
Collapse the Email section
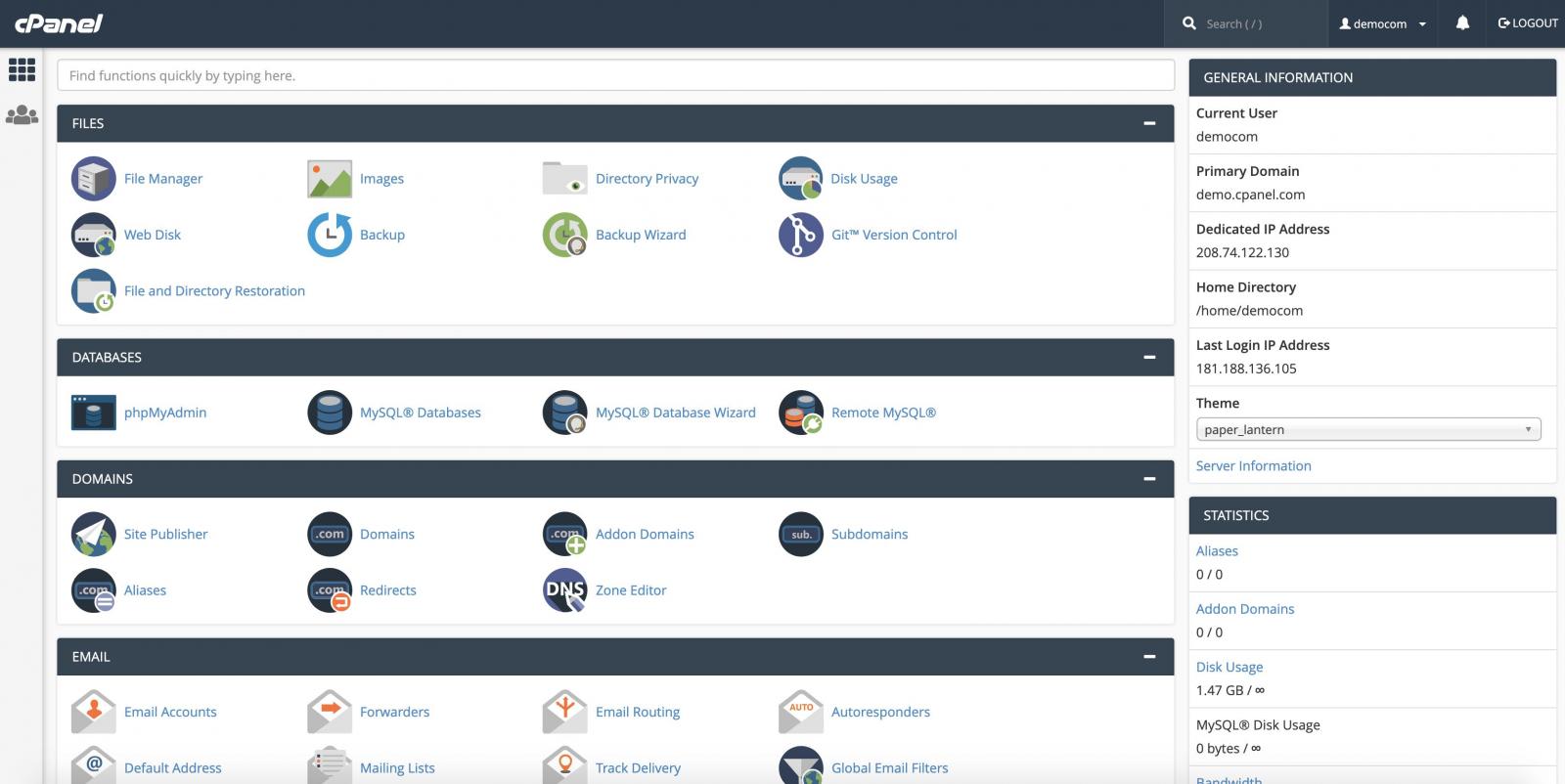tap(1149, 657)
